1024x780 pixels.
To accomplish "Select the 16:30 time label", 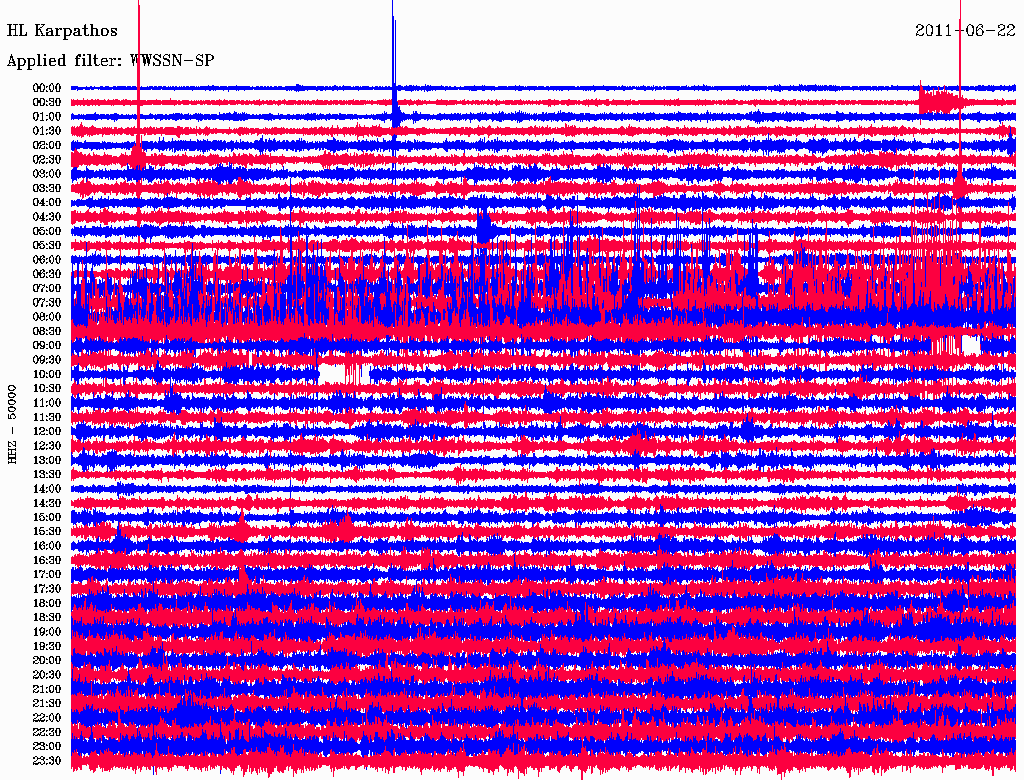I will 47,560.
